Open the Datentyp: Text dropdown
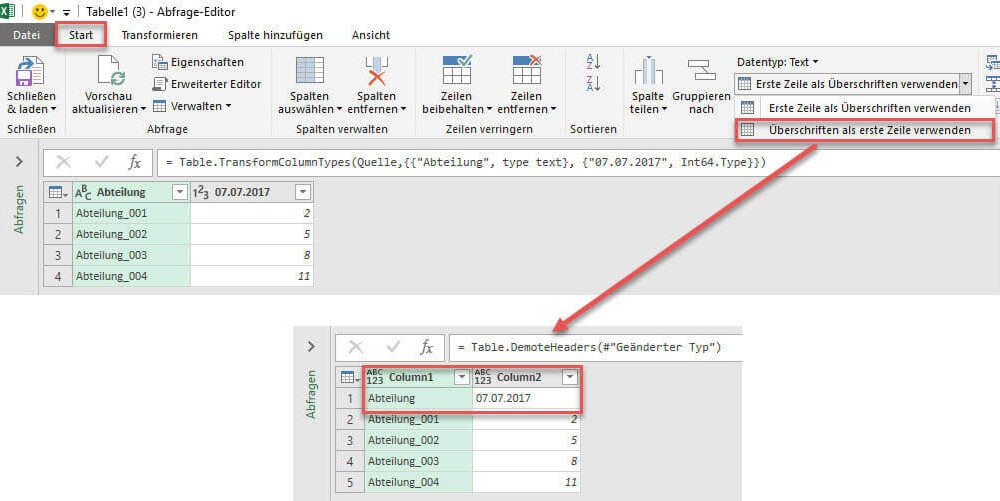The width and height of the screenshot is (1000, 501). click(x=777, y=62)
